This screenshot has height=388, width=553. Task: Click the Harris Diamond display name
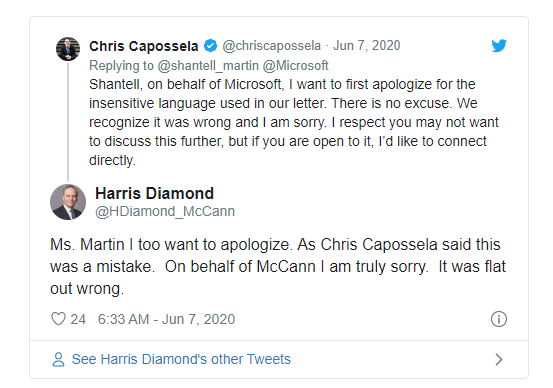(x=154, y=193)
